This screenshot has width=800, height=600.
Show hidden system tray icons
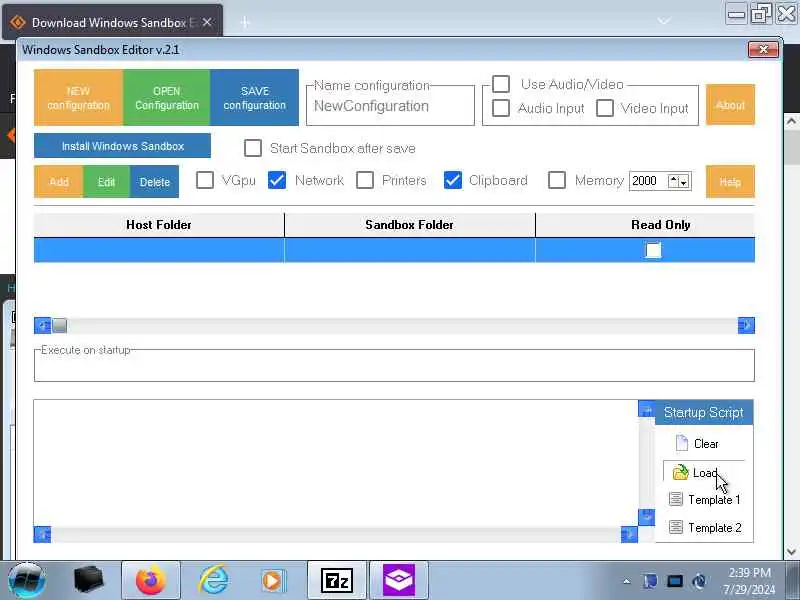pos(627,581)
